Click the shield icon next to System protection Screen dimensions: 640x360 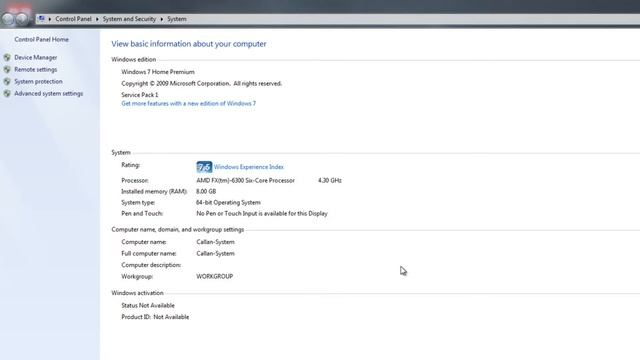pyautogui.click(x=7, y=82)
